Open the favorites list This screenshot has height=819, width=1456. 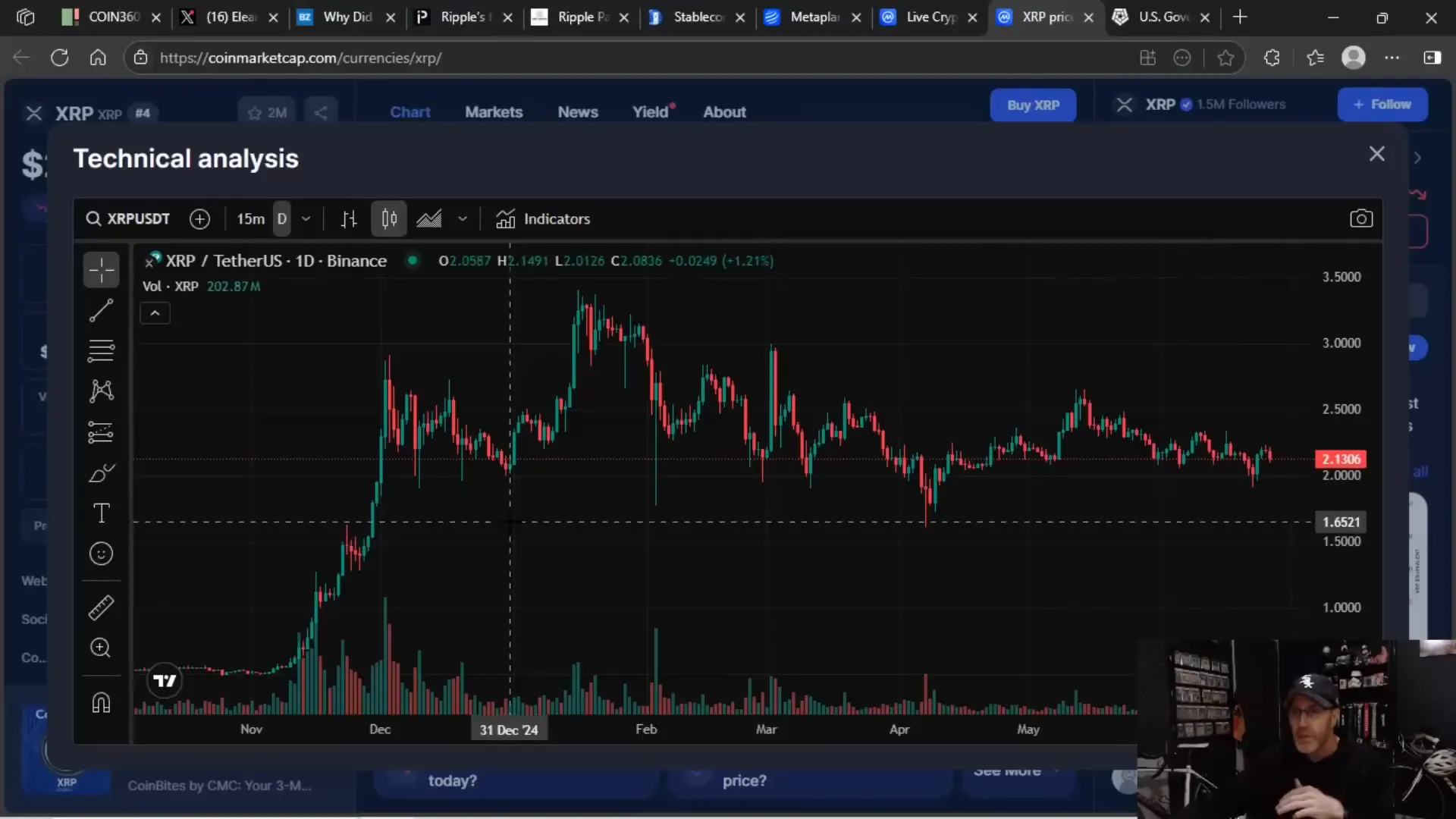[x=1315, y=58]
